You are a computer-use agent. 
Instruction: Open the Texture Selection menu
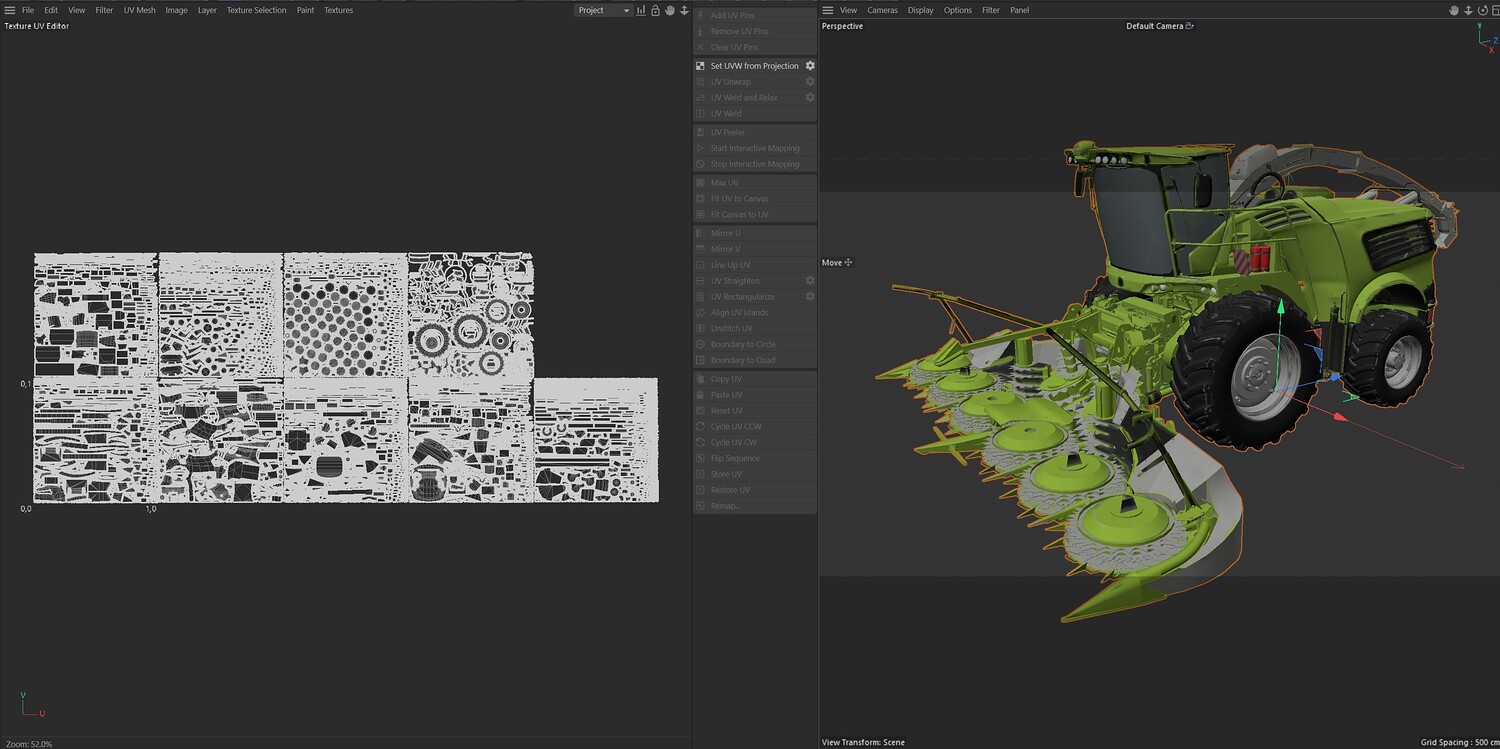[x=256, y=10]
